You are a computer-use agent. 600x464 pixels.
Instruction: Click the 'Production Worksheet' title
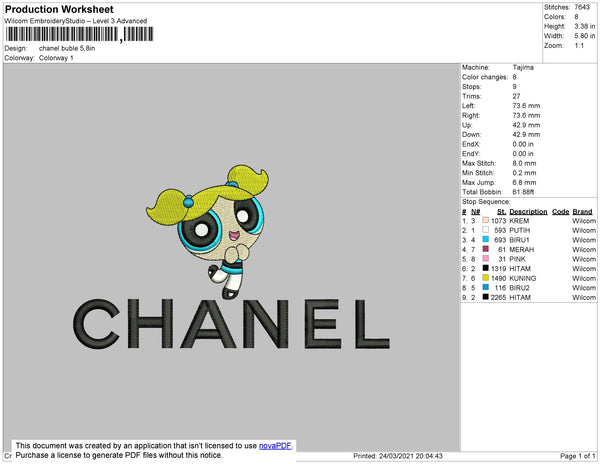(x=59, y=9)
